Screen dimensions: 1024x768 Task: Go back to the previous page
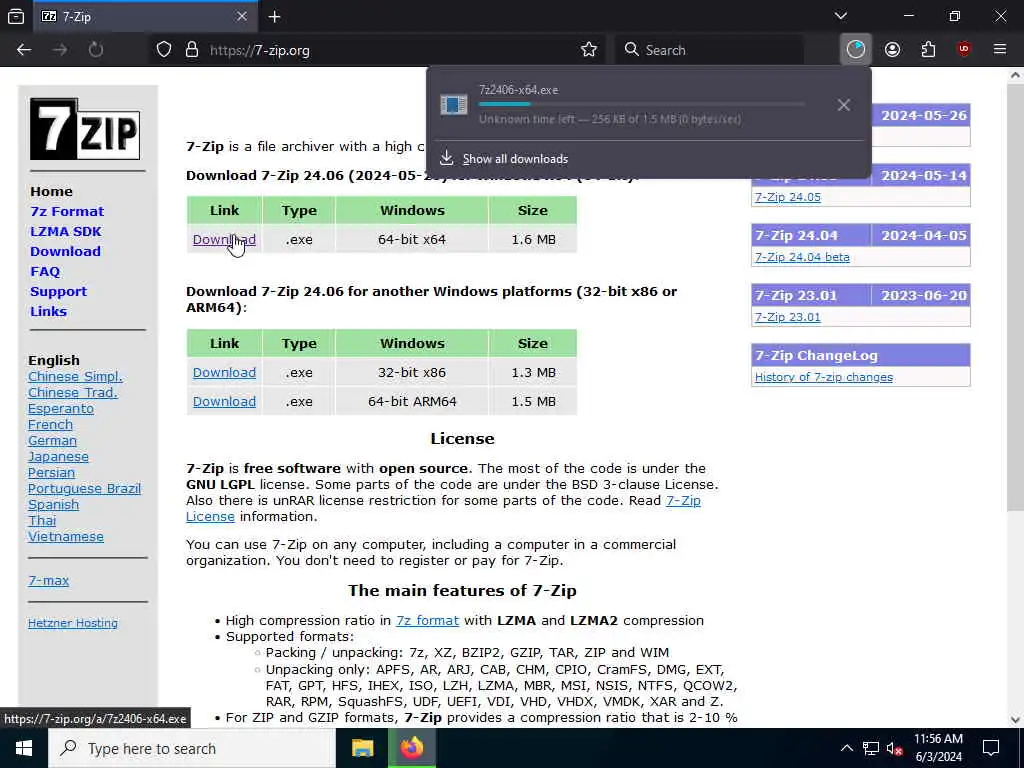(x=24, y=50)
